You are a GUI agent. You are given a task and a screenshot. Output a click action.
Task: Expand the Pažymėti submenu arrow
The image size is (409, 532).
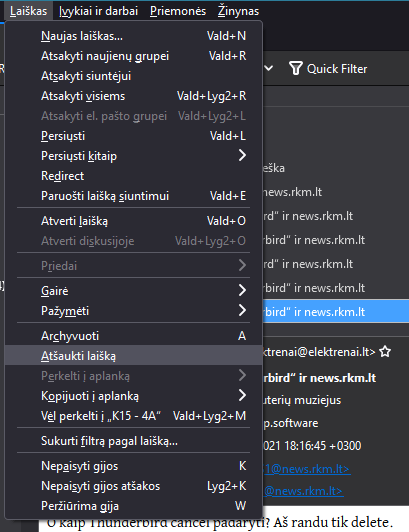pyautogui.click(x=242, y=310)
